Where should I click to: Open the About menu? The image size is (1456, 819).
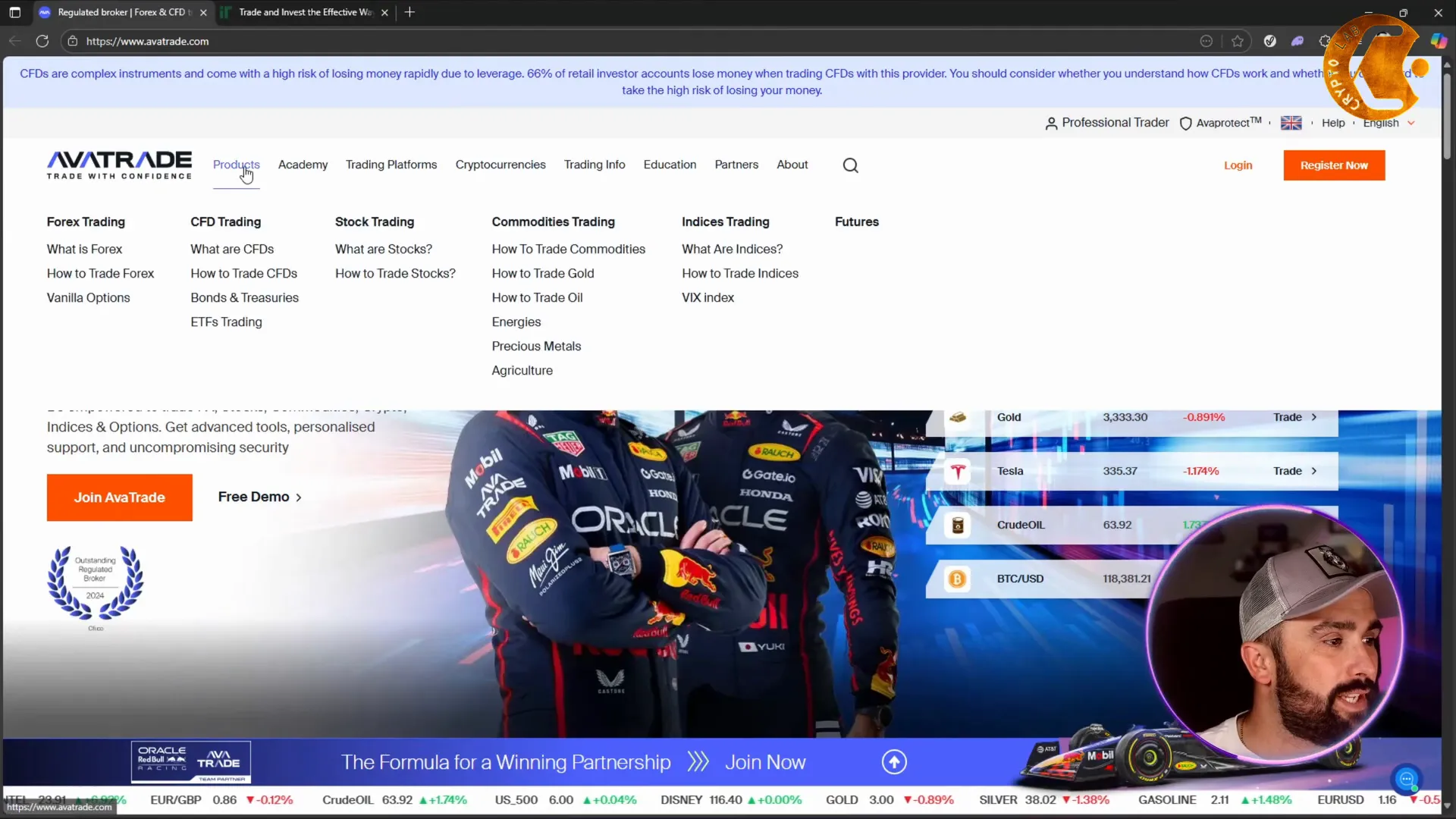[792, 165]
